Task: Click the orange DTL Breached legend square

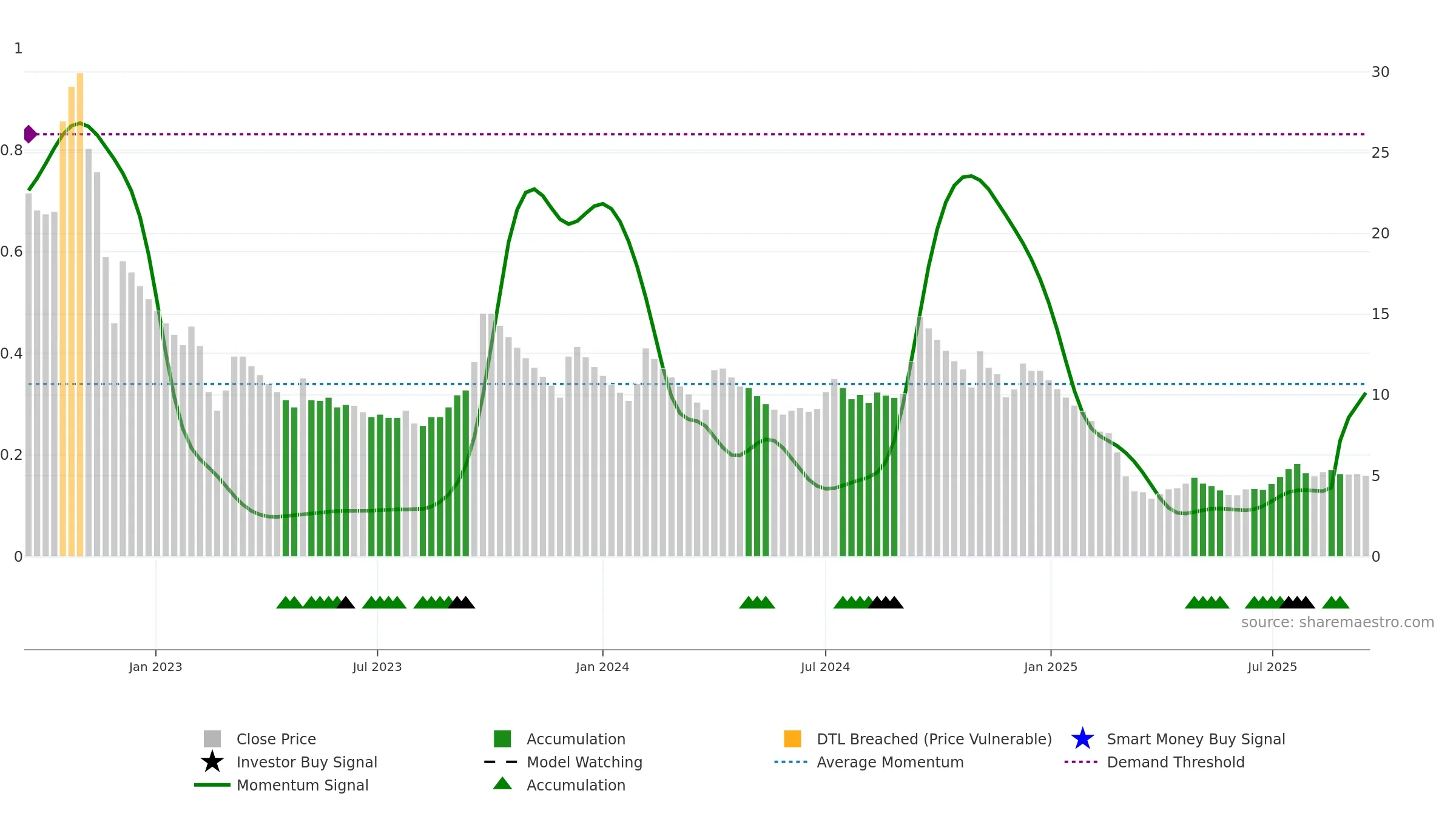Action: [x=792, y=739]
